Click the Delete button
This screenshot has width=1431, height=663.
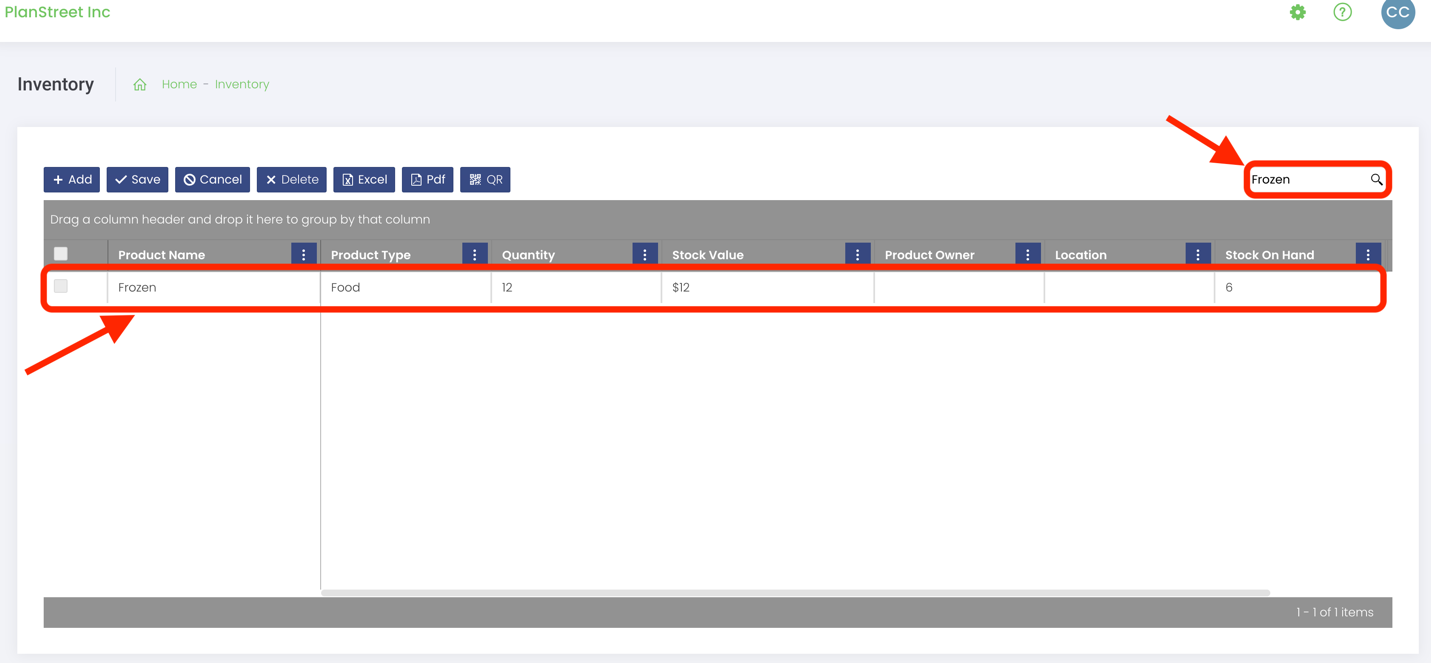(x=292, y=180)
